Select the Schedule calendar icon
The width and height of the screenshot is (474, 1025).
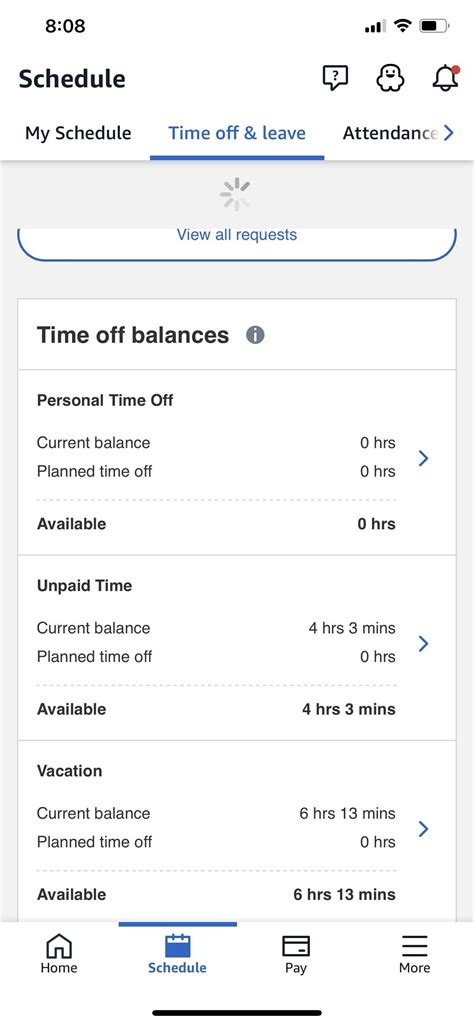click(x=177, y=946)
